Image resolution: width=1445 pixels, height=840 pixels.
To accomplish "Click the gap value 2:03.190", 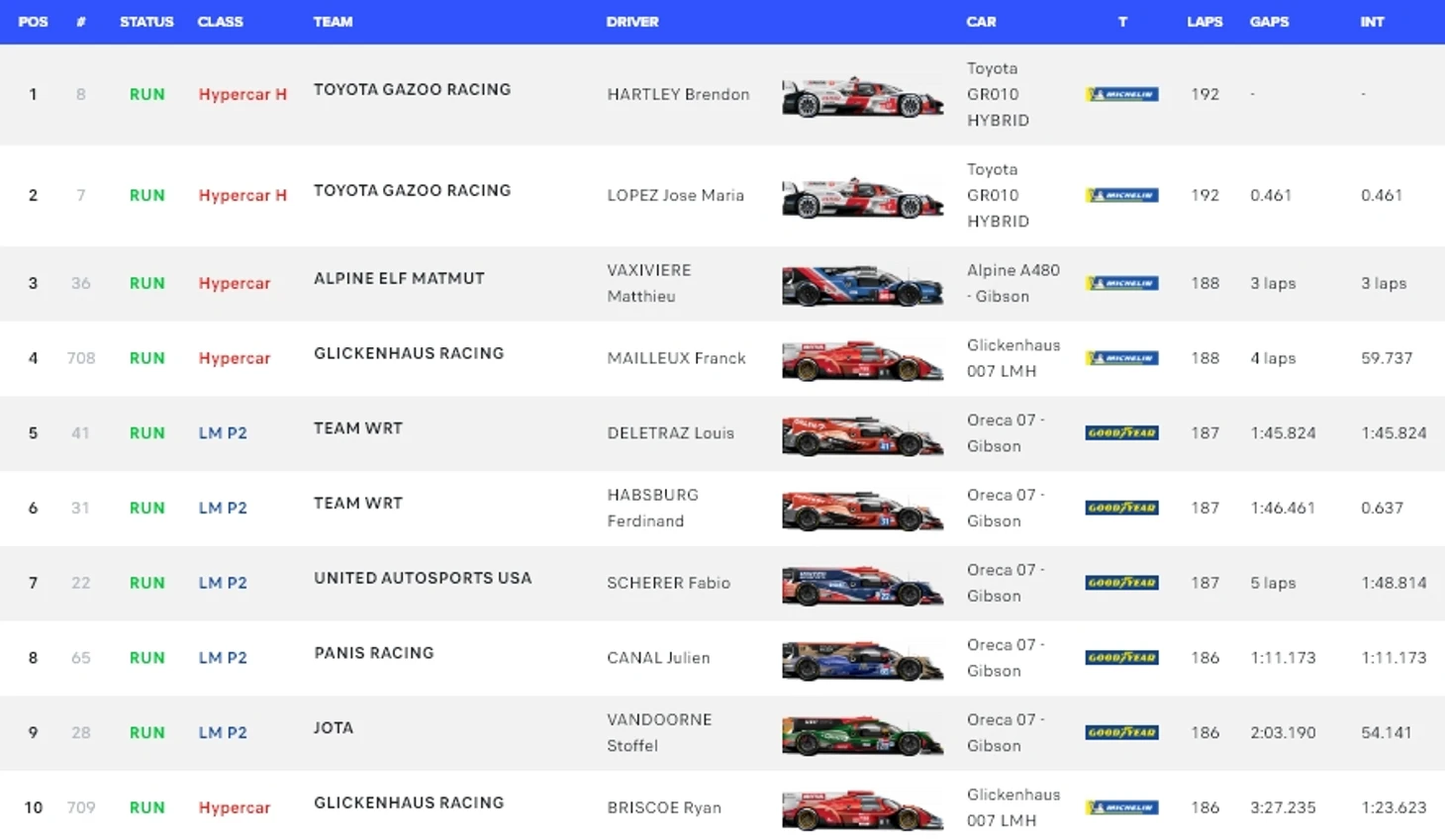I will [1283, 732].
